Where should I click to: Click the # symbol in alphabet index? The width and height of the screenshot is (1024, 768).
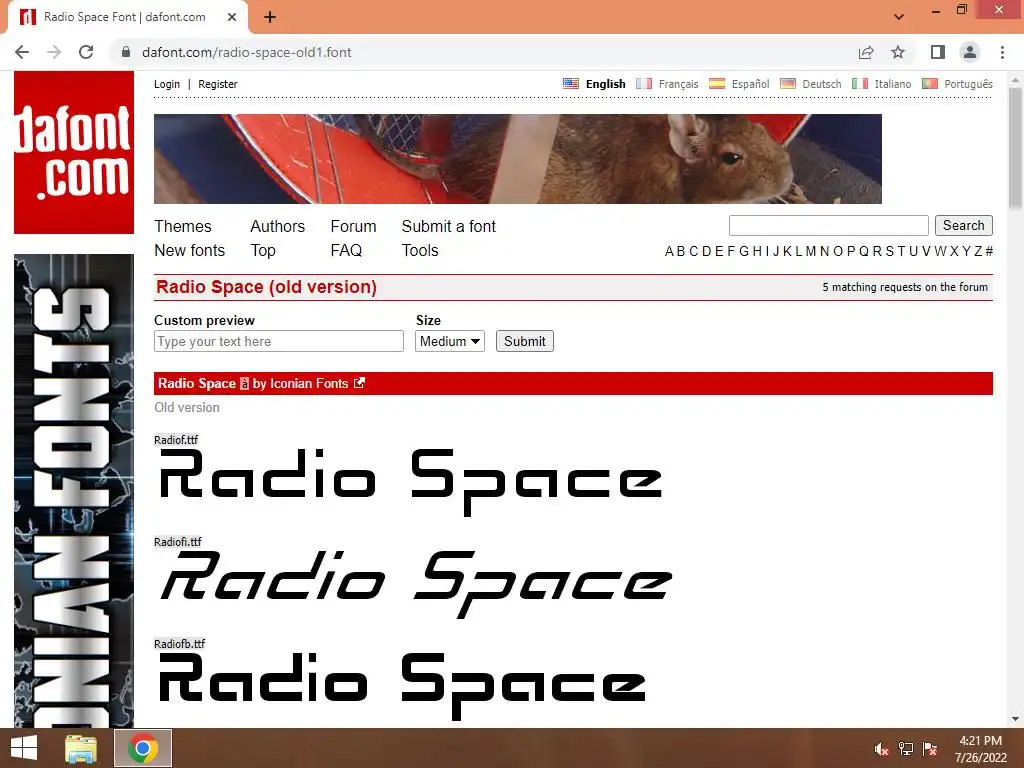[989, 251]
